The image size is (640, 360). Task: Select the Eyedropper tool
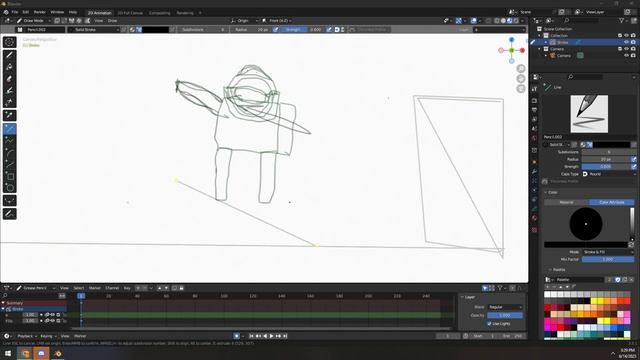pyautogui.click(x=9, y=115)
